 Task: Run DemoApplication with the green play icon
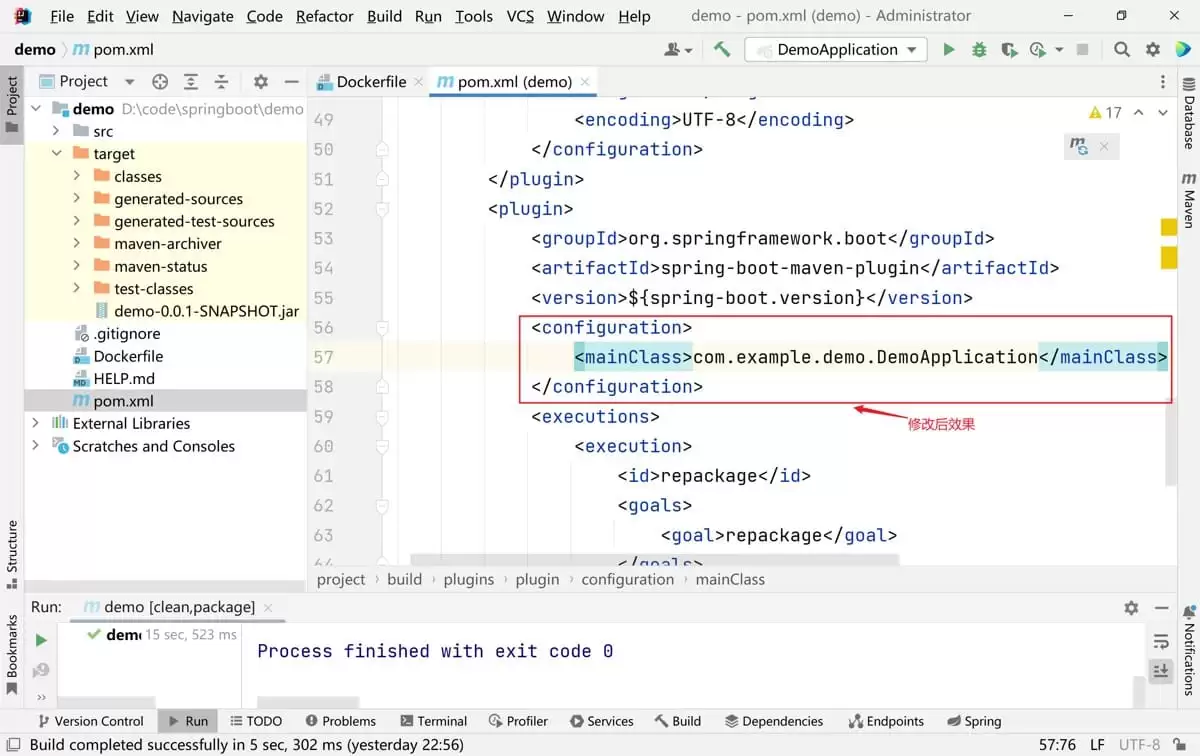point(949,49)
